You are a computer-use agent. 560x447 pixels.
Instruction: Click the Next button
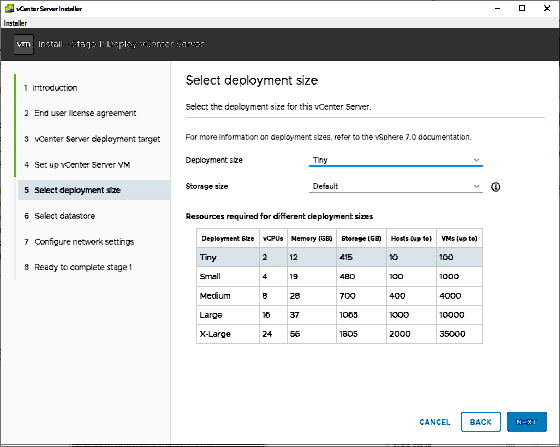(526, 422)
